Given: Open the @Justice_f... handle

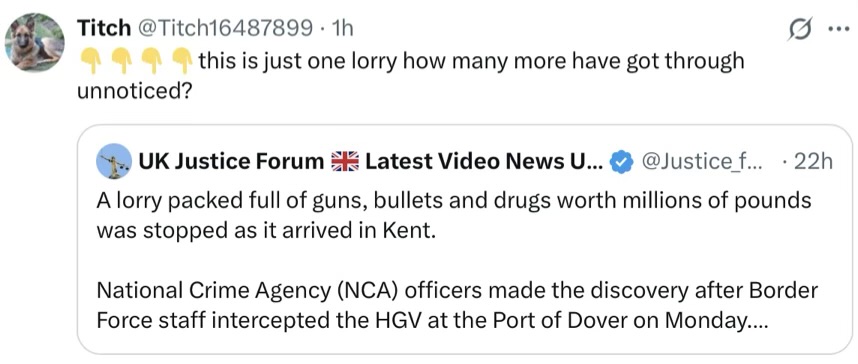Looking at the screenshot, I should (x=703, y=162).
